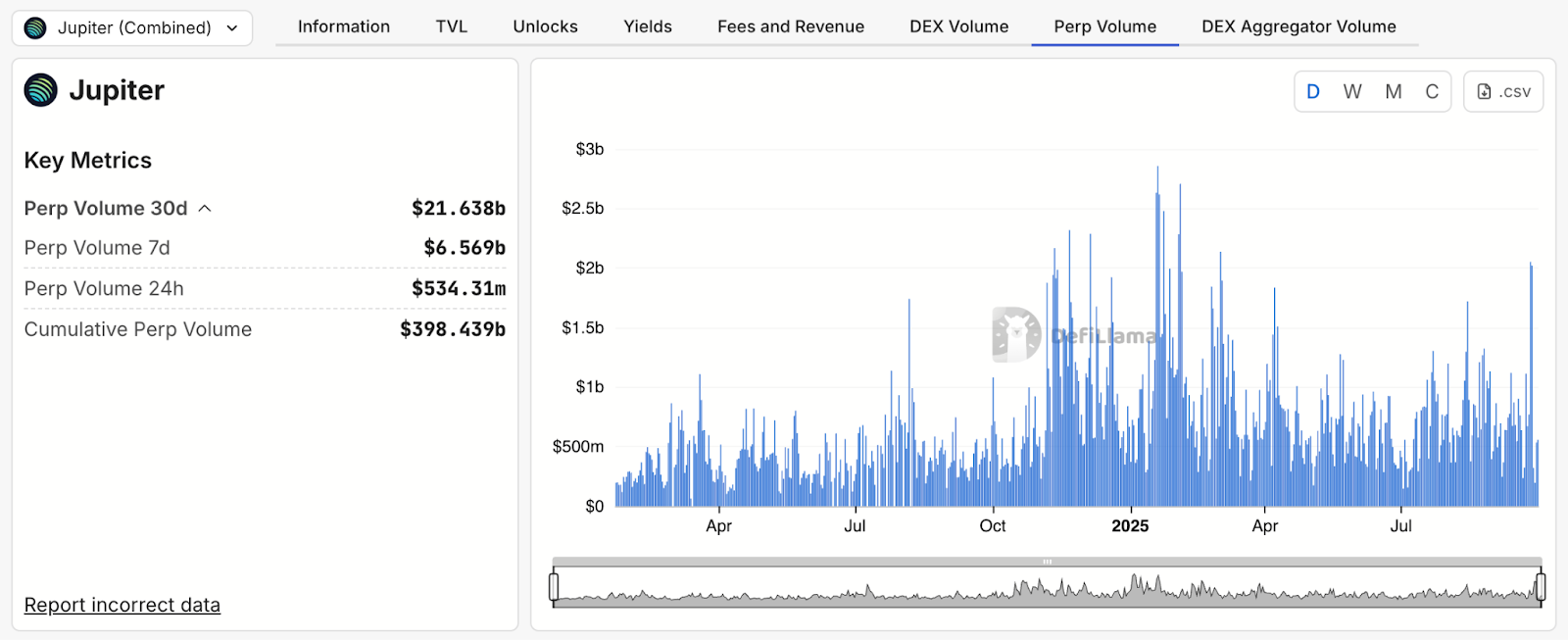Screen dimensions: 1568x640
Task: Click the large Jupiter logo beside the heading
Action: tap(41, 90)
